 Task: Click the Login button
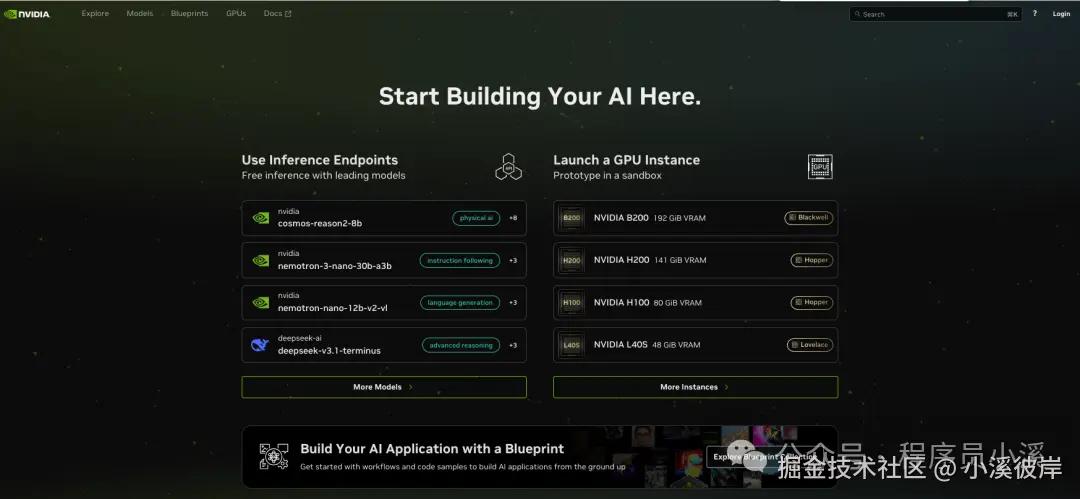tap(1061, 14)
